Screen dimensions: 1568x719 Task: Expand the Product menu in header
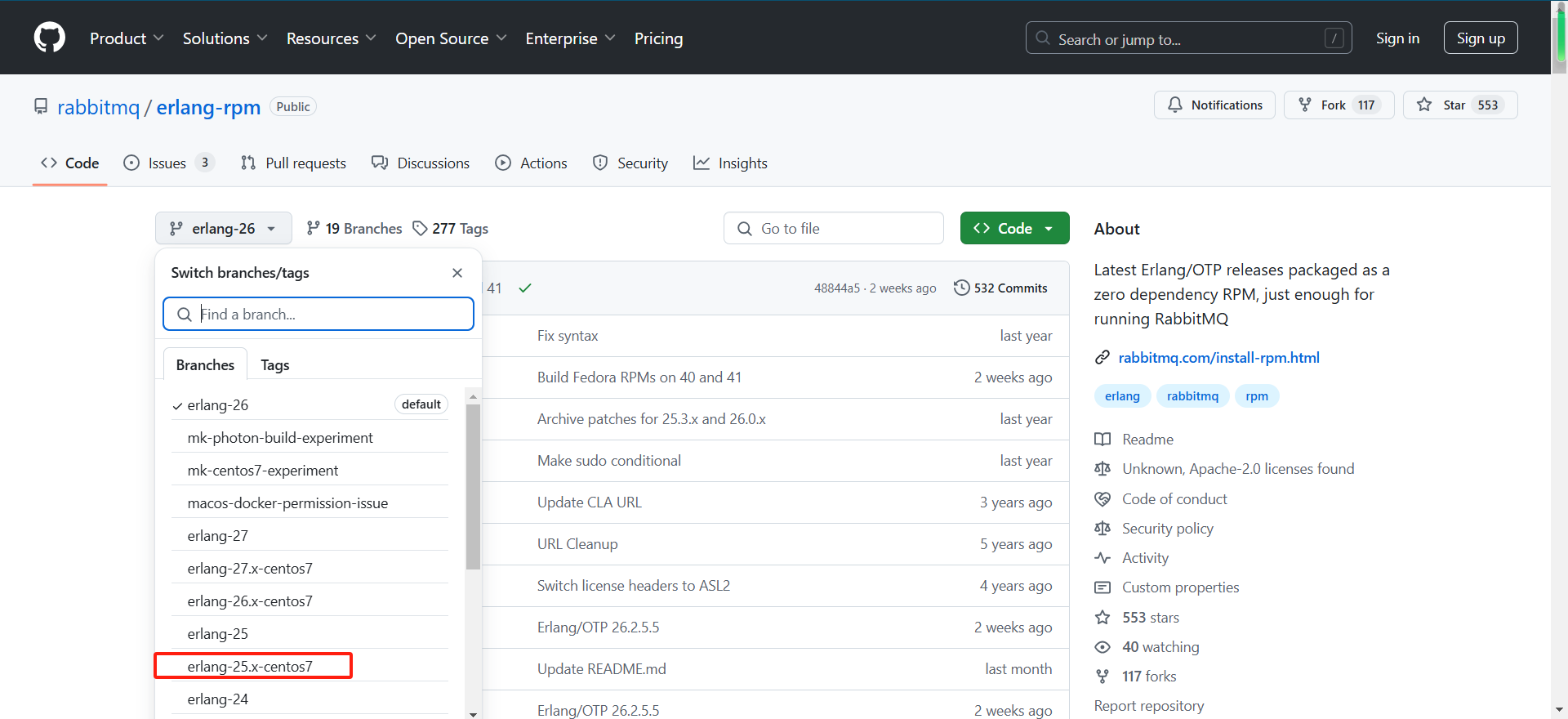coord(127,38)
